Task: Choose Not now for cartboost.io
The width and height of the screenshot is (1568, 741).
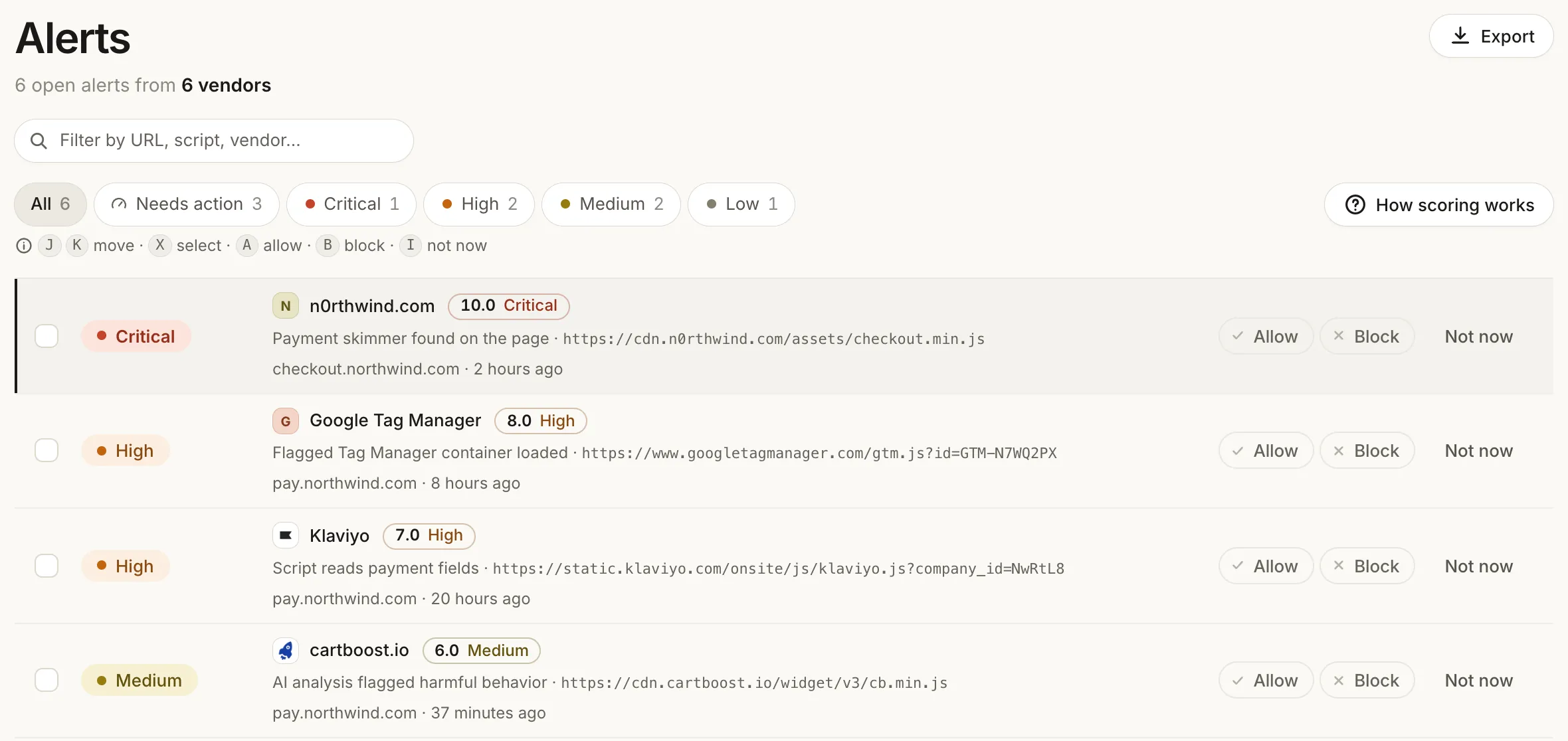Action: tap(1479, 681)
